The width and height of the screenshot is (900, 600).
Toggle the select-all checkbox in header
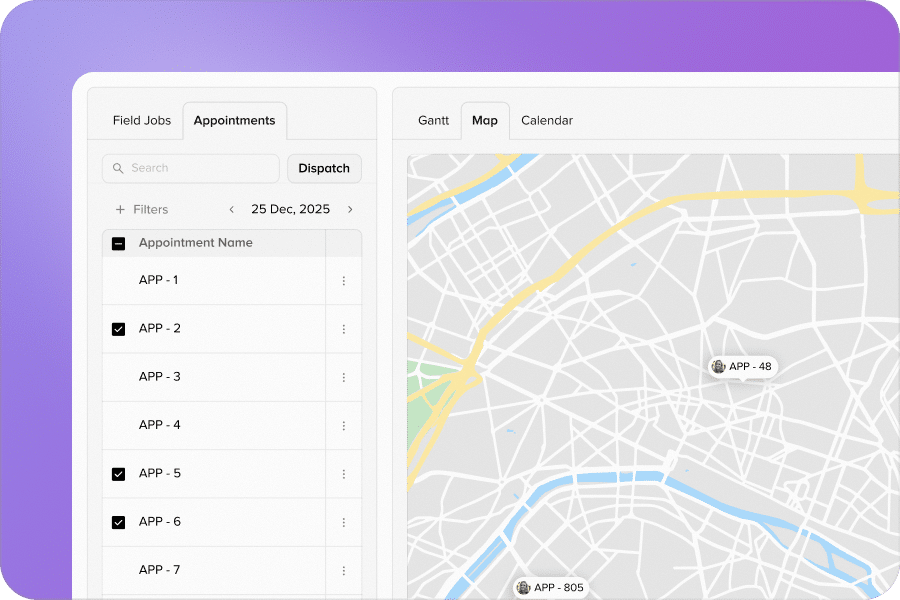click(x=118, y=243)
